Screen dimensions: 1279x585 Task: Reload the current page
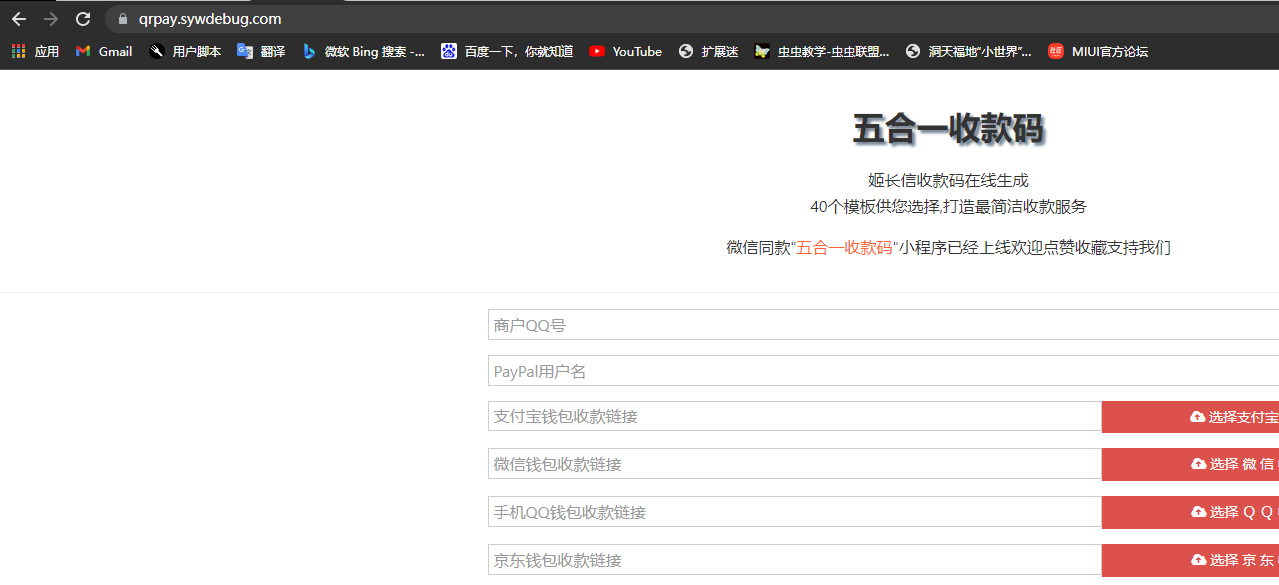pyautogui.click(x=83, y=18)
